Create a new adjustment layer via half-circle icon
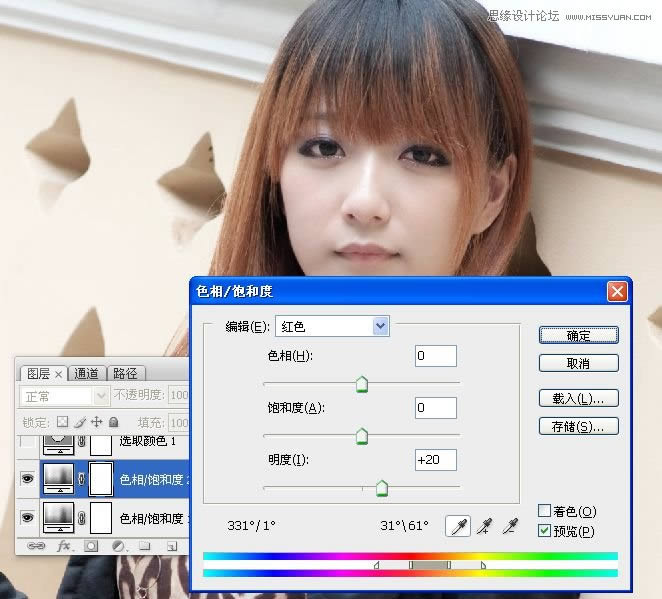The height and width of the screenshot is (599, 662). 118,547
